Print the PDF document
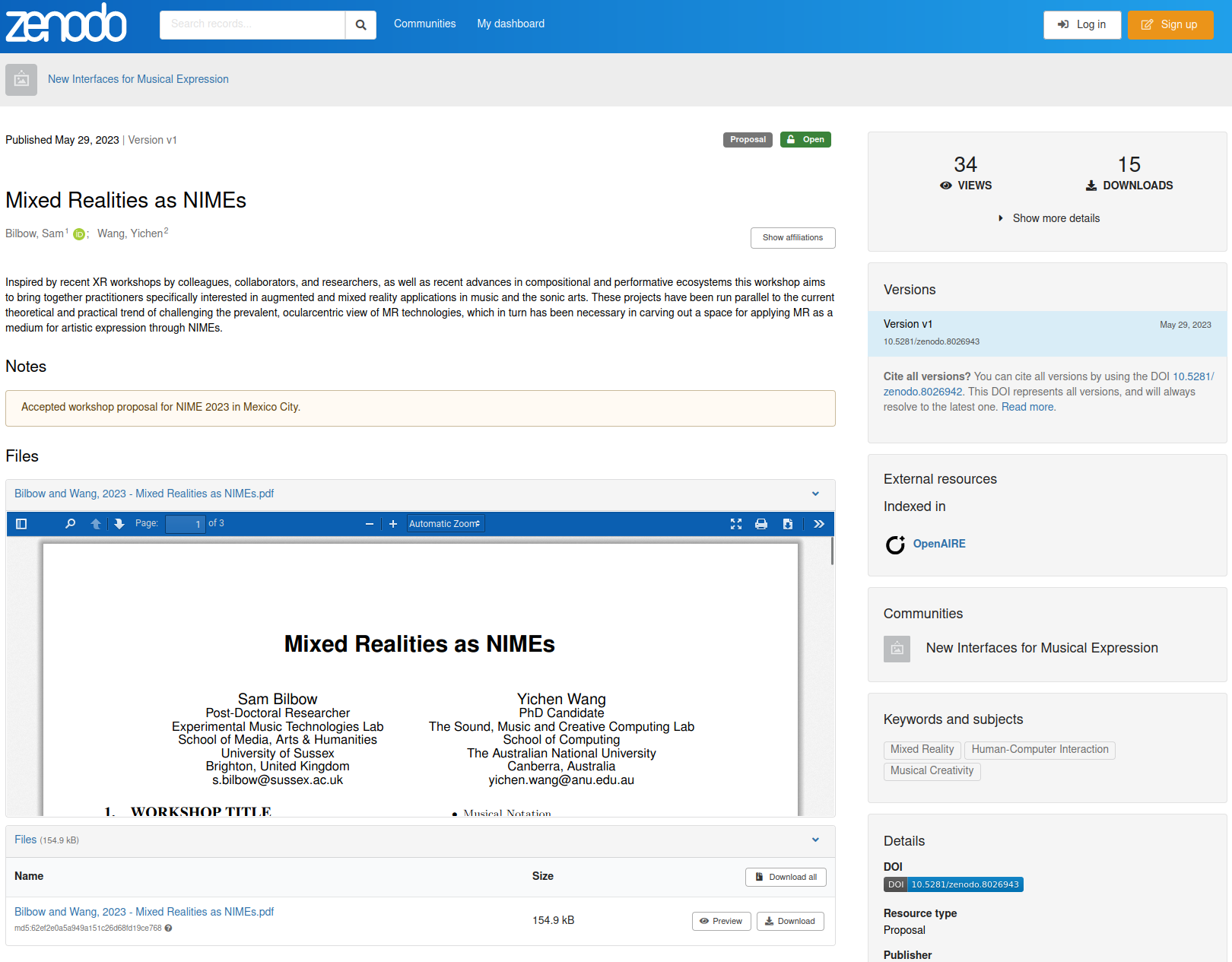The height and width of the screenshot is (962, 1232). pos(761,524)
